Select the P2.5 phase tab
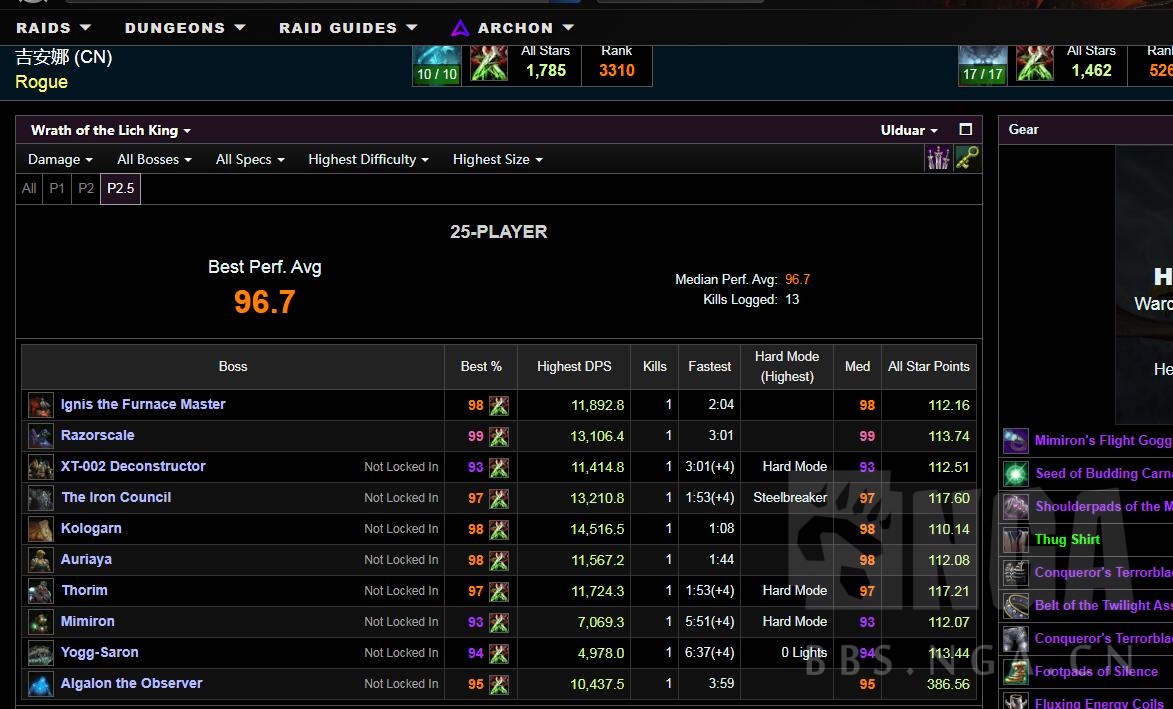The image size is (1173, 709). pos(120,188)
